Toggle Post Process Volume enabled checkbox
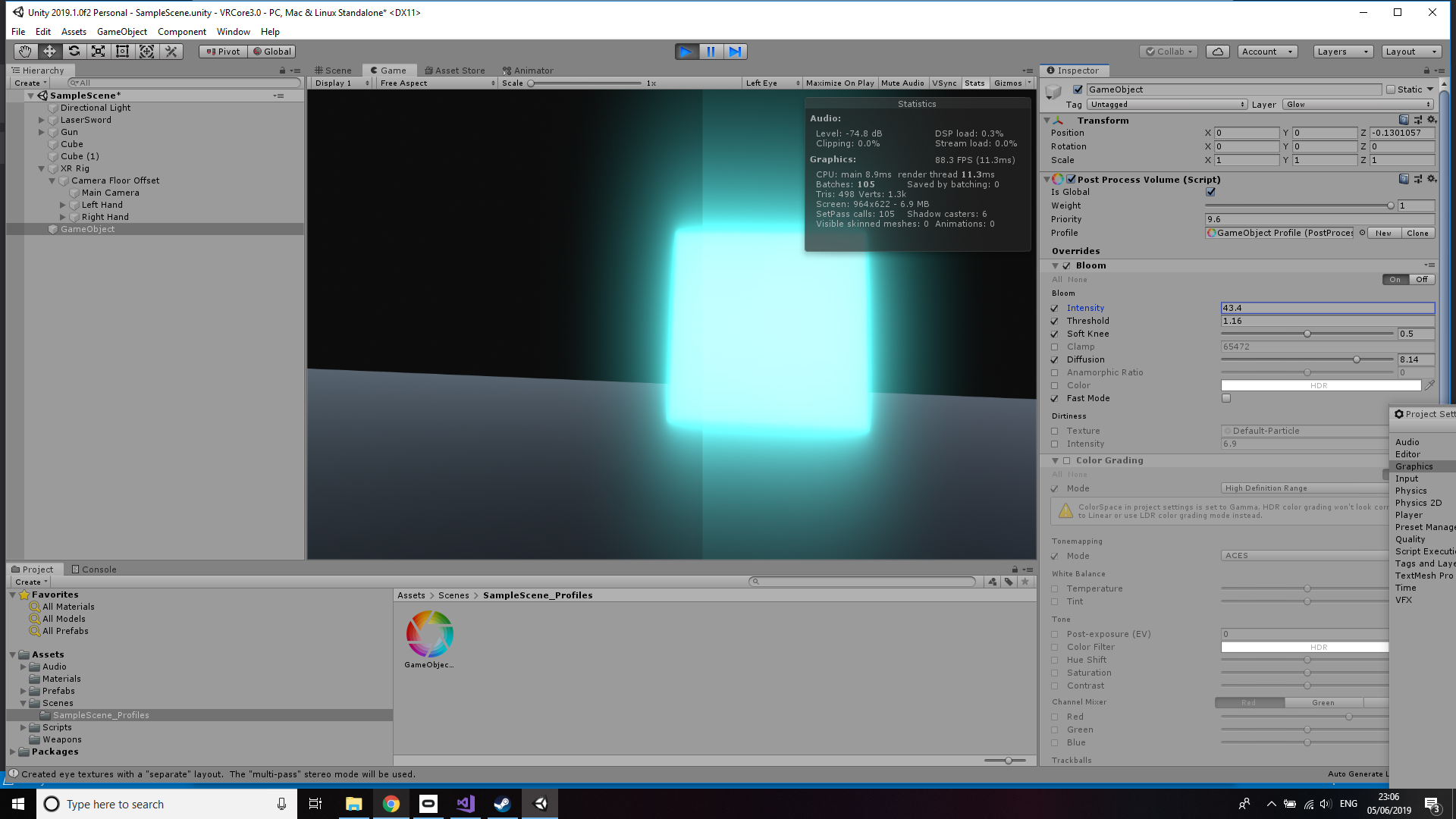1456x819 pixels. click(x=1071, y=180)
